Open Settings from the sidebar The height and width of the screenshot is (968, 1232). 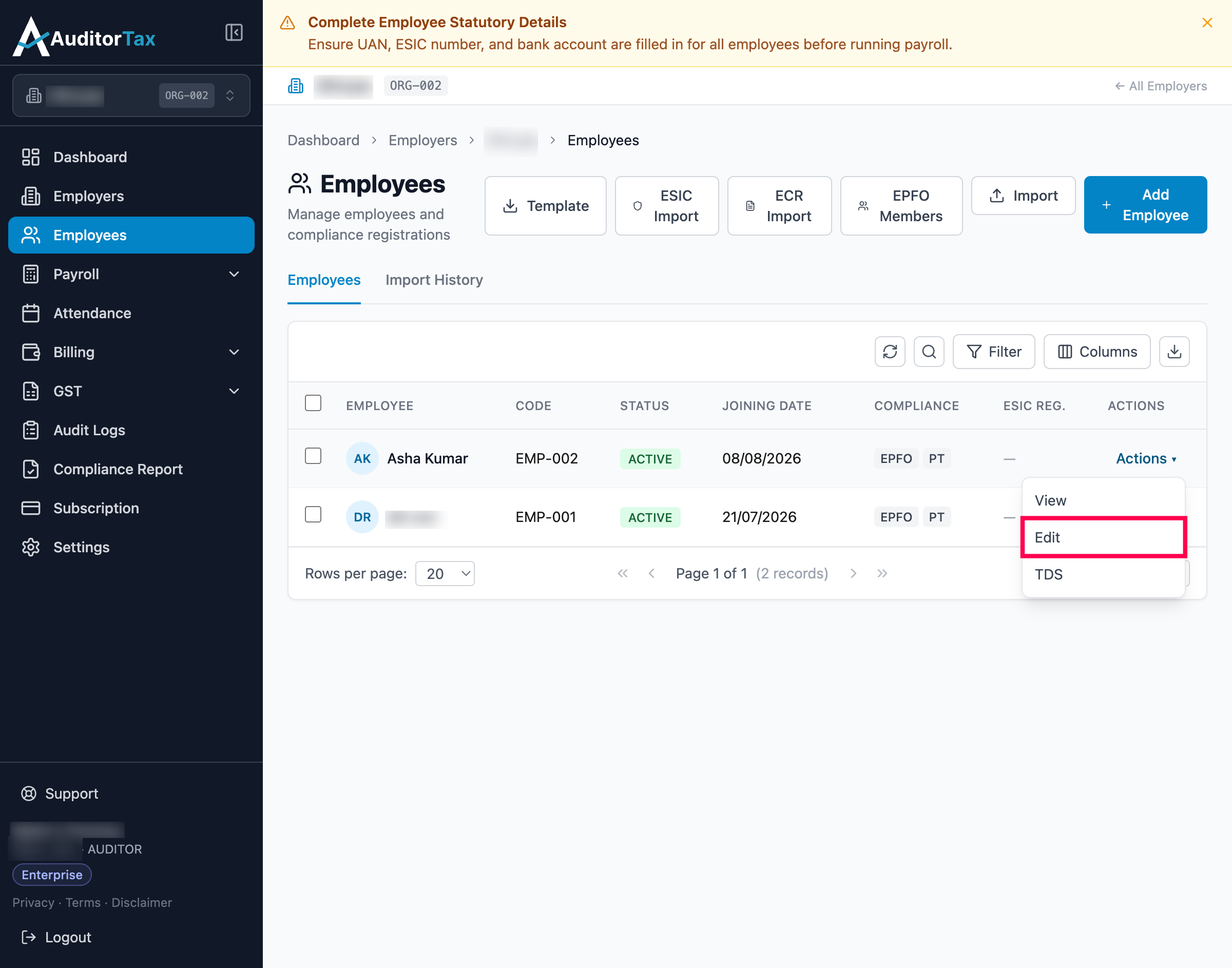tap(131, 547)
